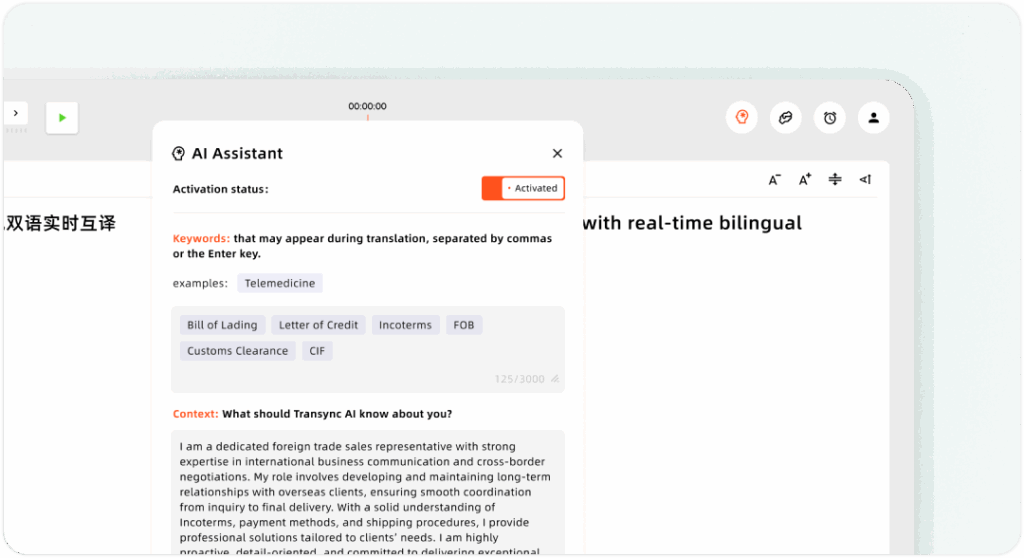The width and height of the screenshot is (1024, 558).
Task: Click inside the Context text area
Action: click(367, 490)
